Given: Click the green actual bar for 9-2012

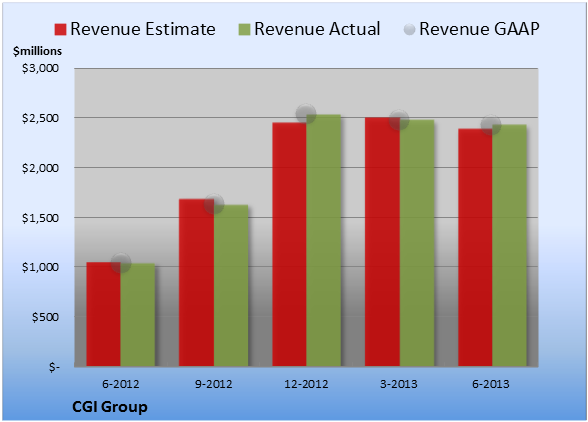Looking at the screenshot, I should [231, 285].
